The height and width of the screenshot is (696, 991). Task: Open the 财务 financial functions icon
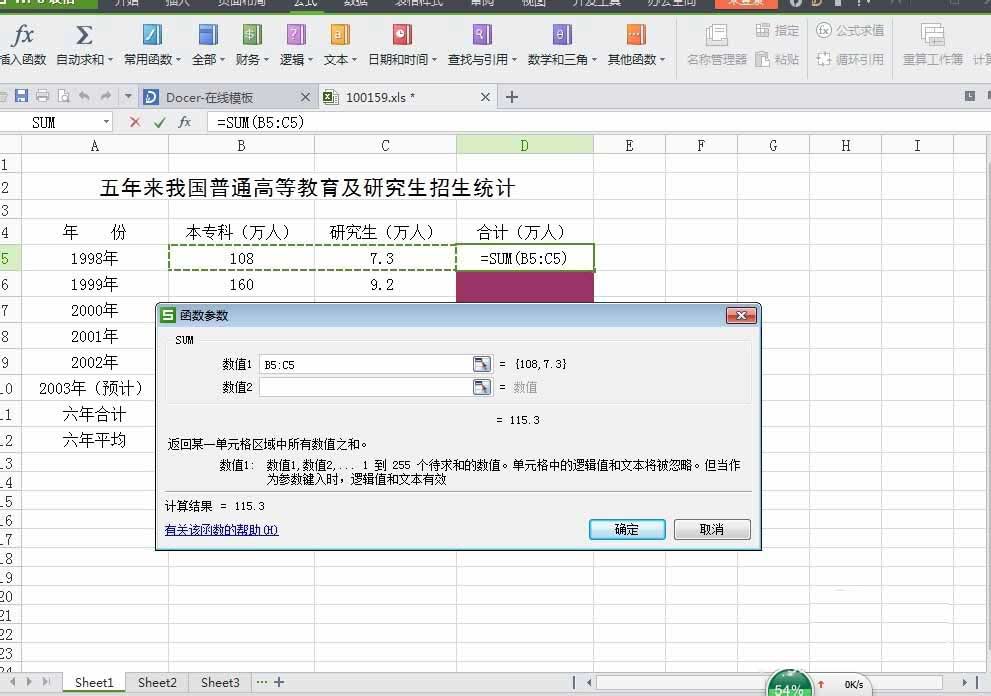[x=252, y=35]
